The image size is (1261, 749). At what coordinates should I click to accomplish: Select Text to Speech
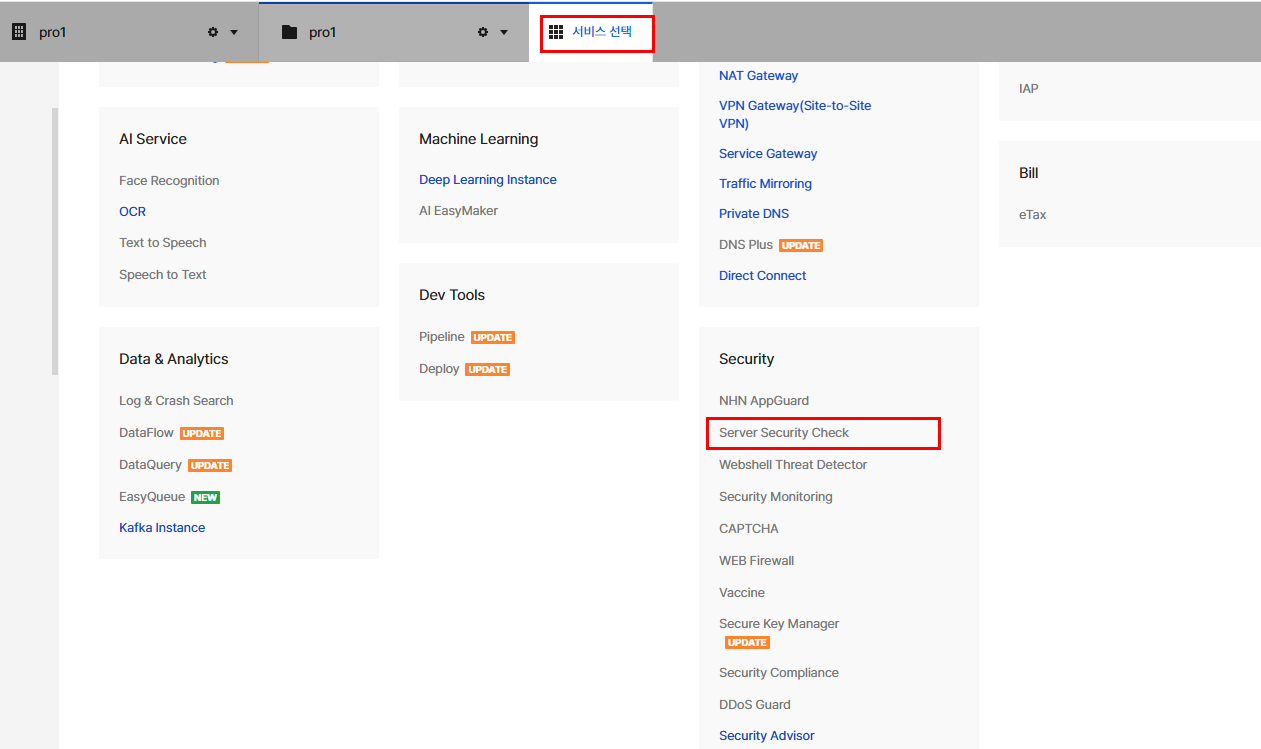click(x=163, y=243)
